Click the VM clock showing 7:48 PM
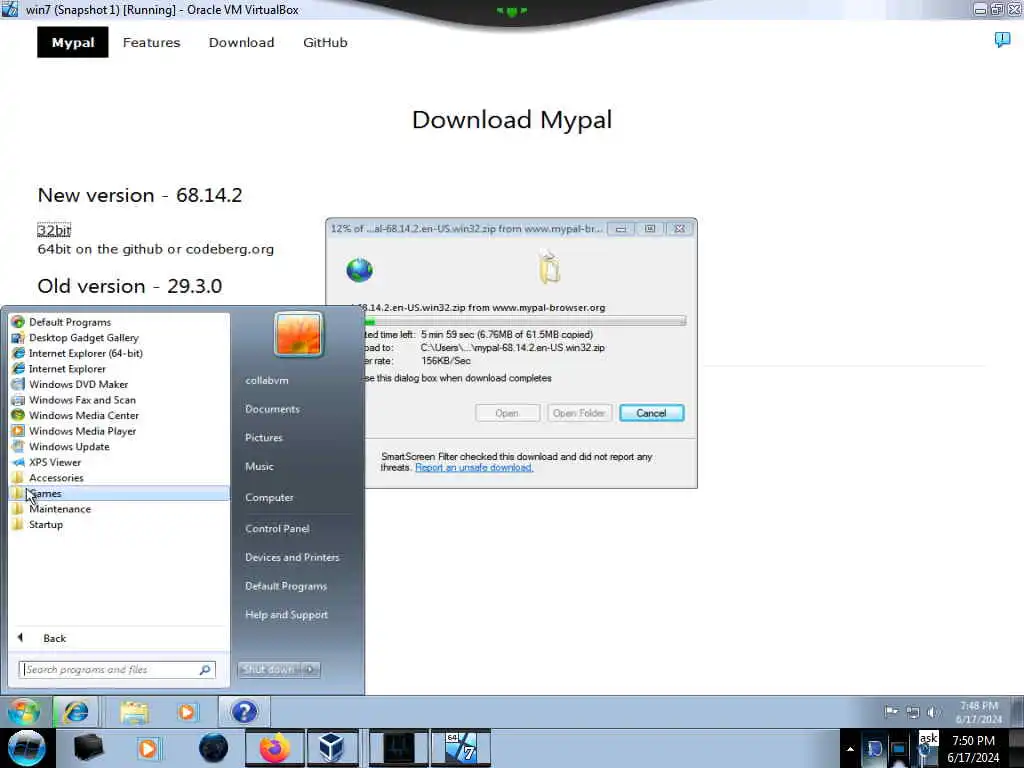This screenshot has height=768, width=1024. click(978, 712)
